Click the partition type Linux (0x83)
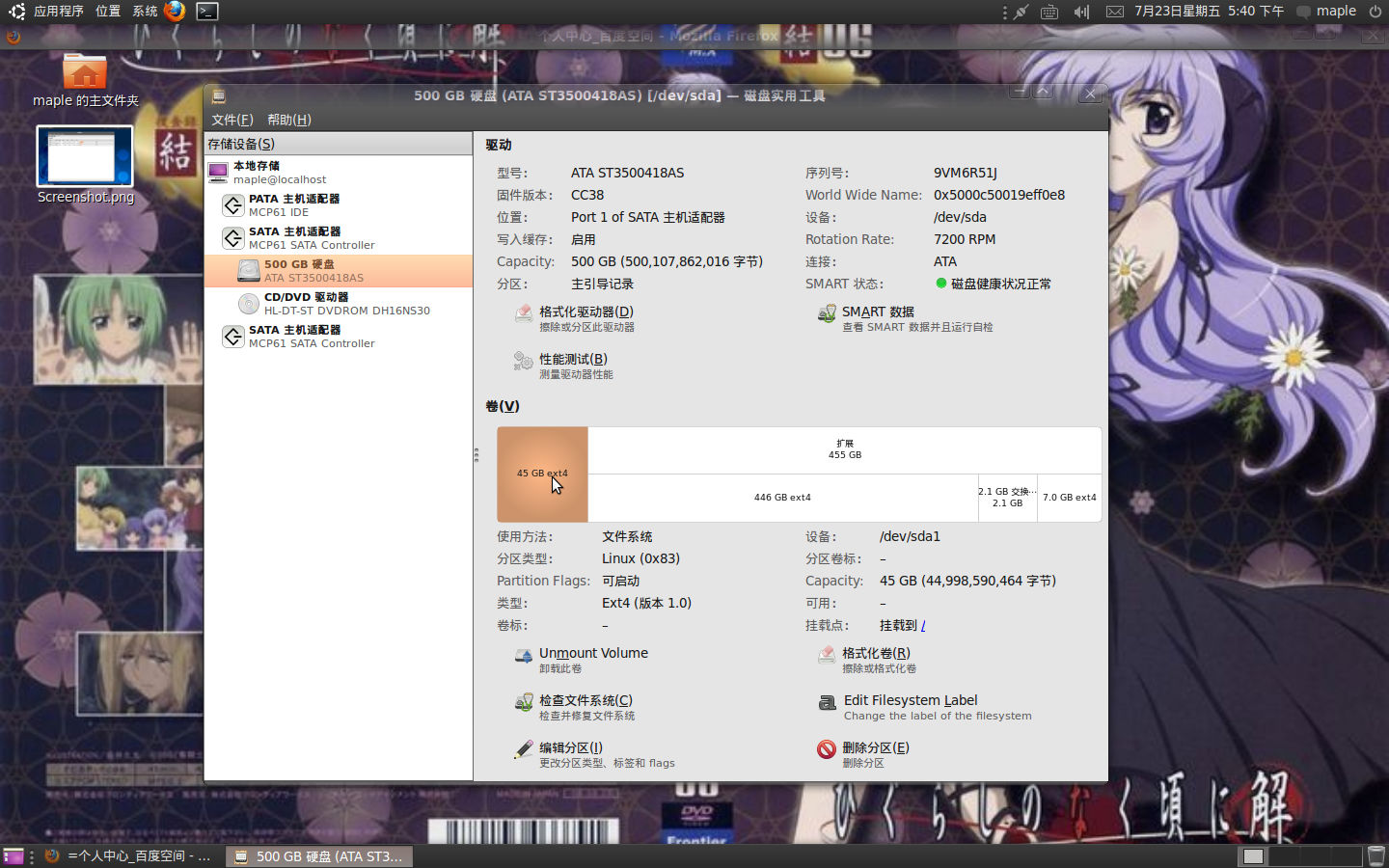 click(x=641, y=559)
